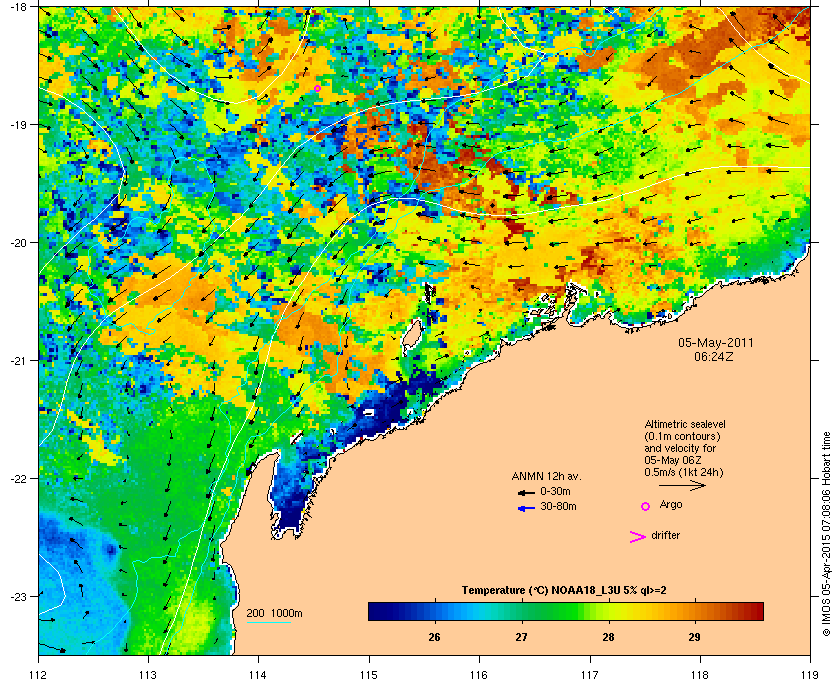Screen dimensions: 840x680
Task: Click the latitude axis label -22
Action: [x=18, y=478]
